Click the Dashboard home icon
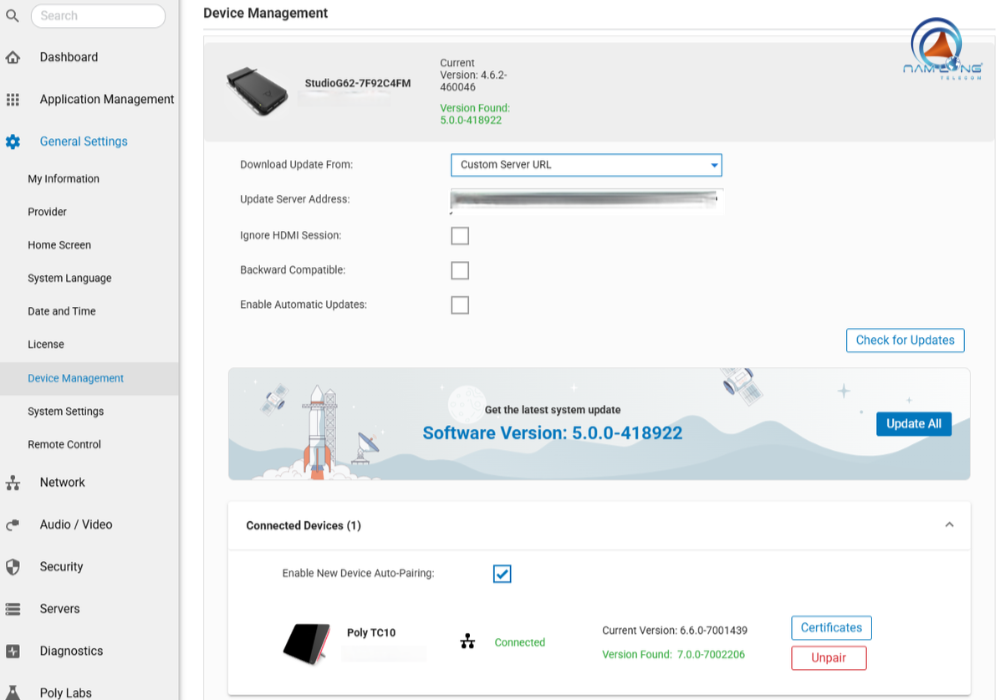This screenshot has height=700, width=1000. point(13,57)
